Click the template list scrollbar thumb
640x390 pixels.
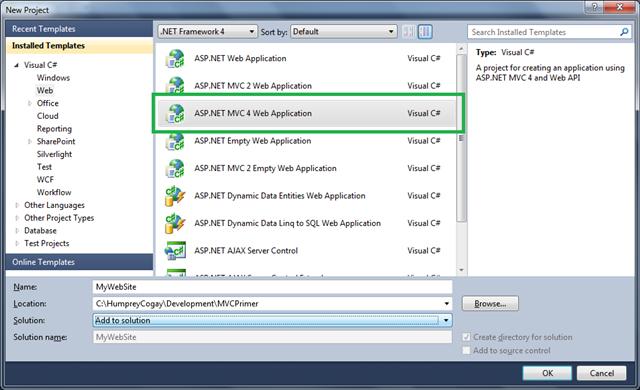click(x=461, y=138)
